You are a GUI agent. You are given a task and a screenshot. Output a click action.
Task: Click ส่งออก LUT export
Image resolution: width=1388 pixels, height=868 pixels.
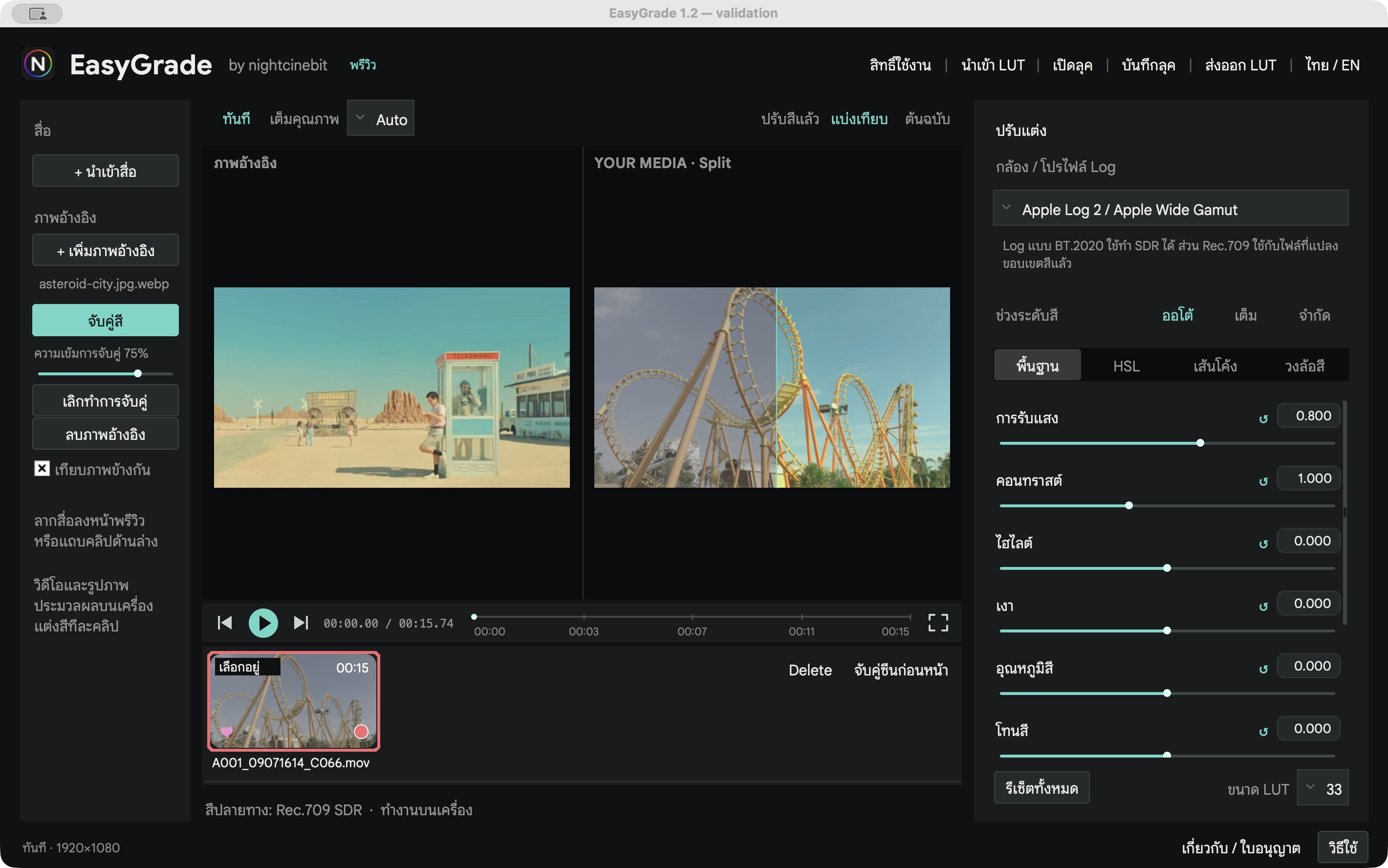click(x=1240, y=65)
